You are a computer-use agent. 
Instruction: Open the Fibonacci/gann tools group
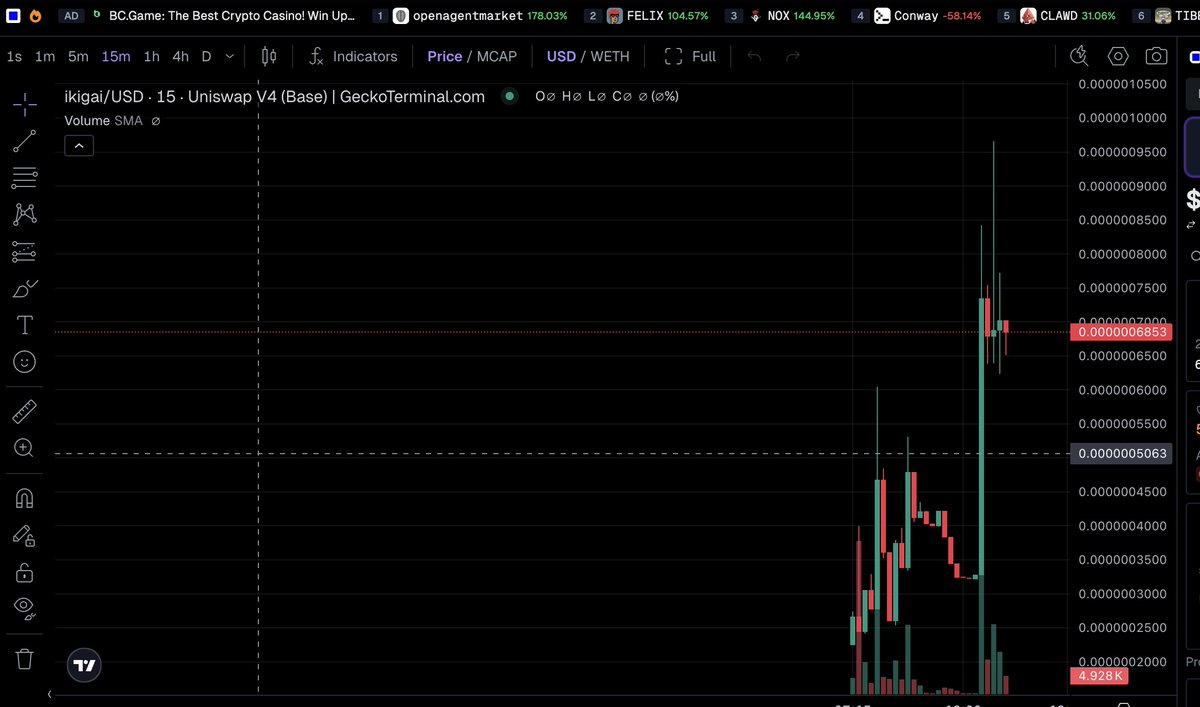(25, 178)
